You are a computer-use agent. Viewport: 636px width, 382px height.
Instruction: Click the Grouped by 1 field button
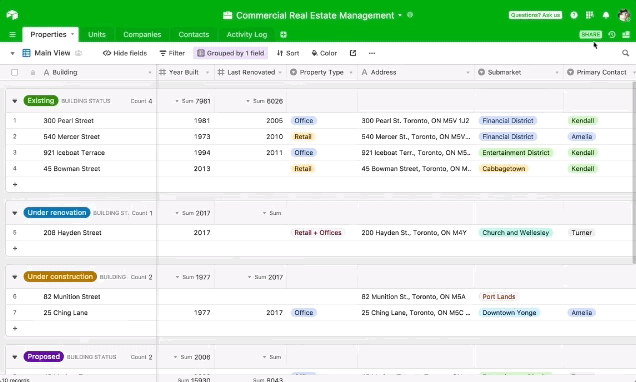pos(230,53)
